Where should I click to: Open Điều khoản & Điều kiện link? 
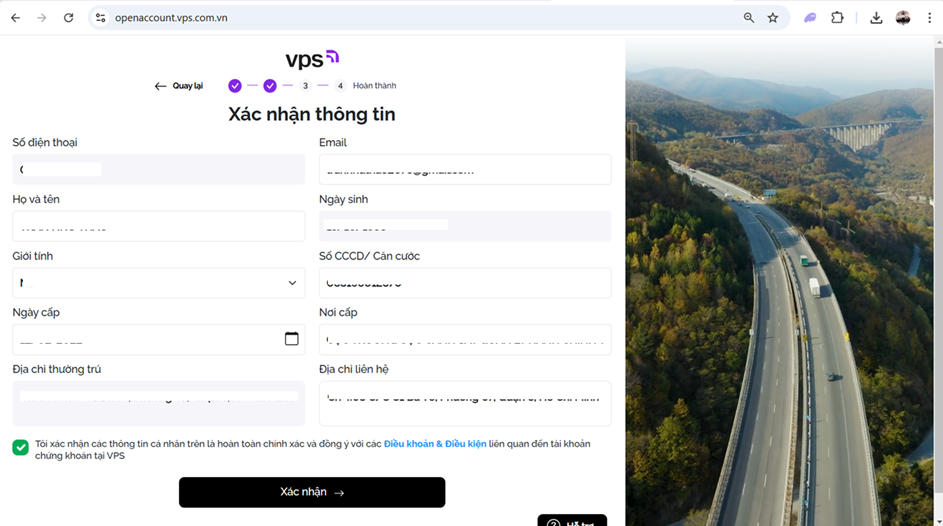coord(435,444)
